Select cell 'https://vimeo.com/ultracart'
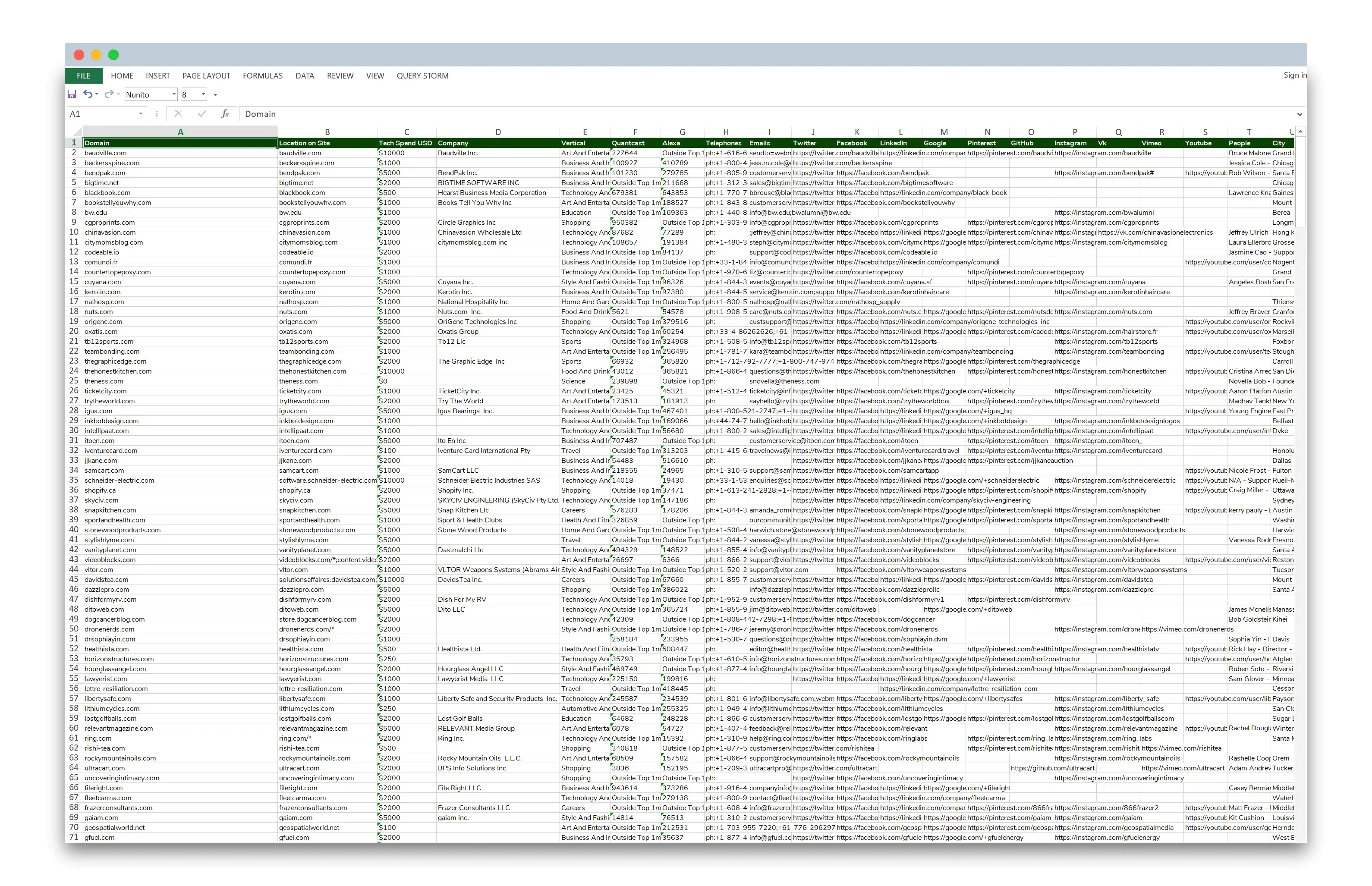The width and height of the screenshot is (1372, 886). tap(1183, 768)
